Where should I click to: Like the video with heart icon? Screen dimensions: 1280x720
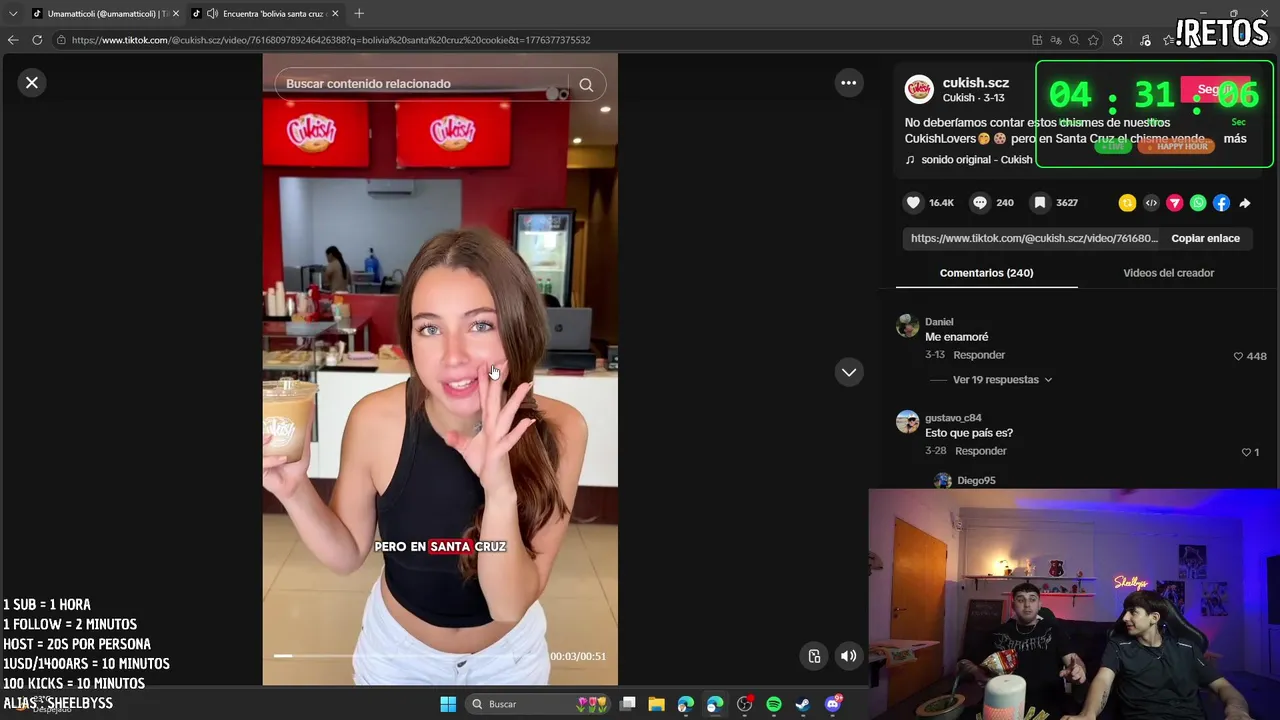[x=913, y=203]
